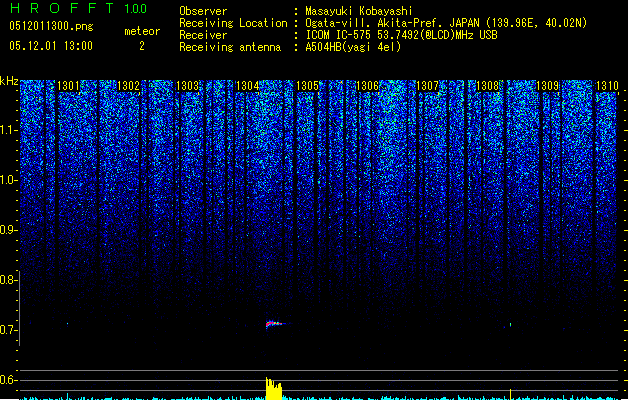Click the meteor count label
629x400 pixels.
[x=142, y=31]
